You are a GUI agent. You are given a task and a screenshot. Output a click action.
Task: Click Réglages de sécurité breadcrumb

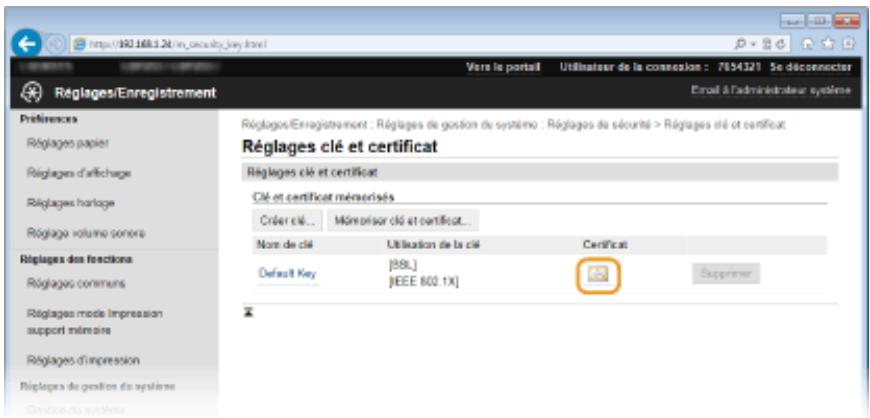point(598,125)
